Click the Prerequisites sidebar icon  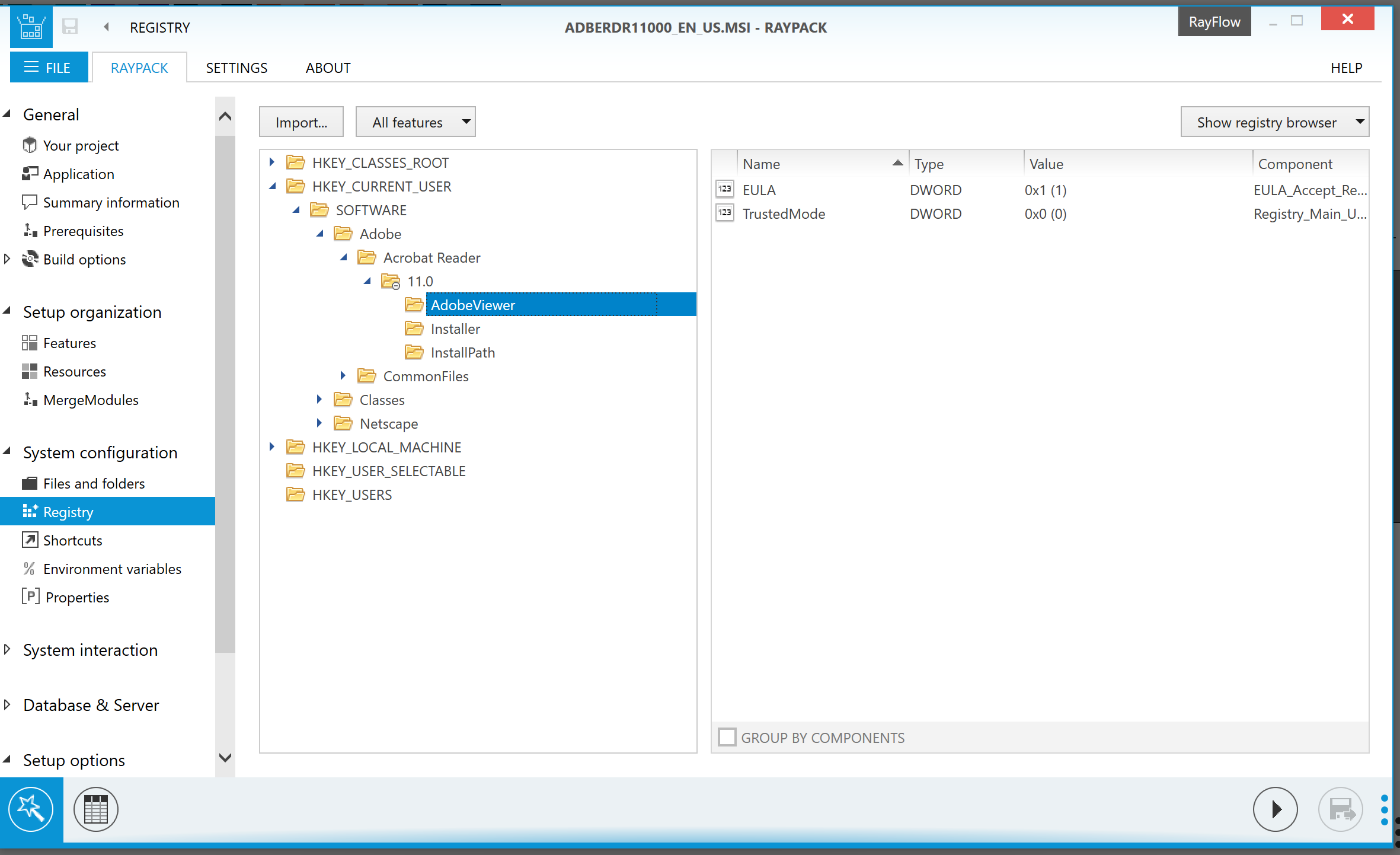[x=30, y=231]
